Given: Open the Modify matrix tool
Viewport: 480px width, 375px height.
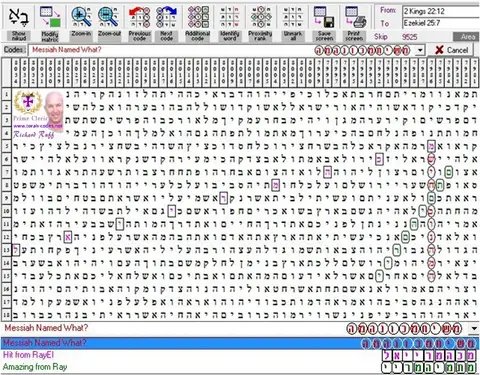Looking at the screenshot, I should (x=50, y=17).
